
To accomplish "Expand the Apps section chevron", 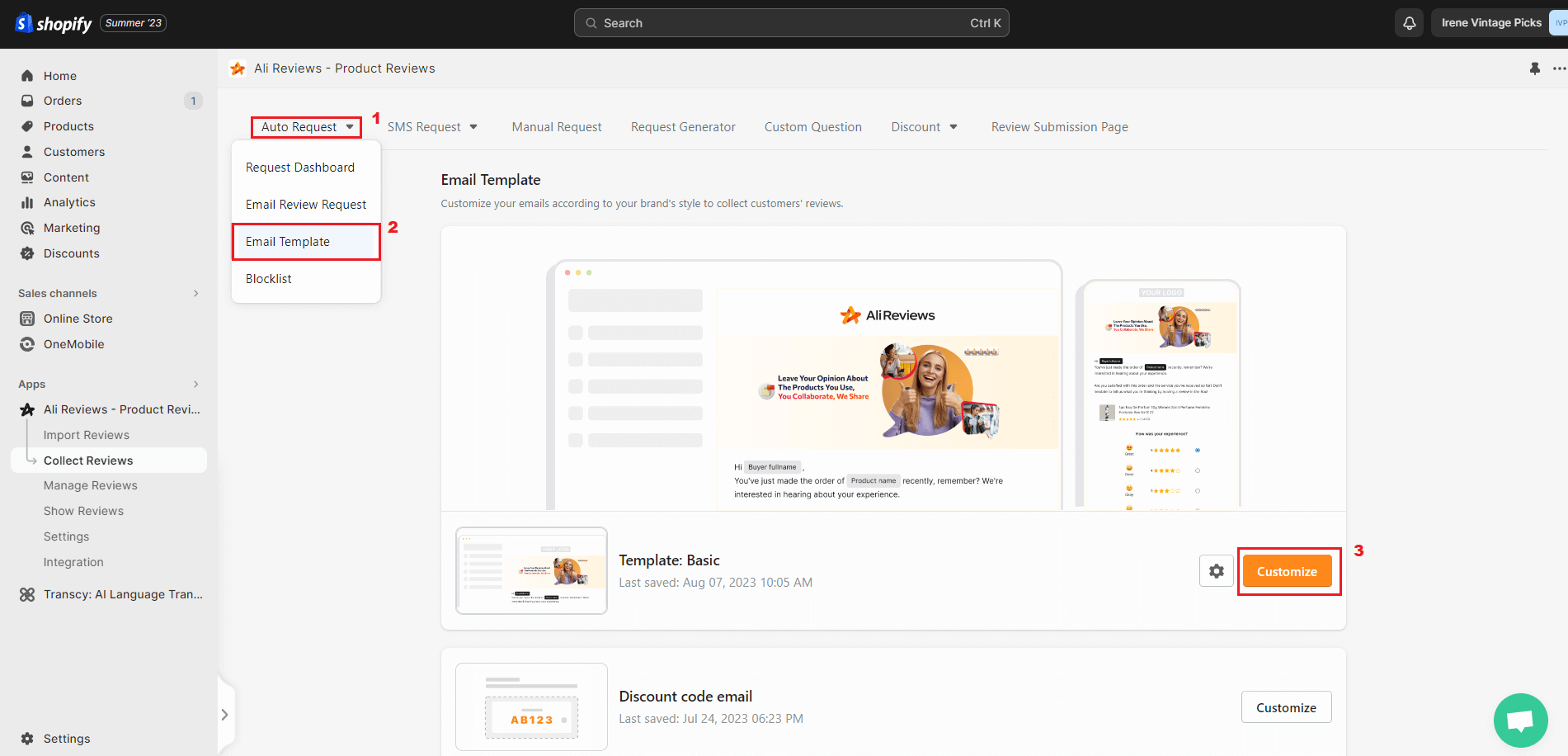I will (x=196, y=384).
